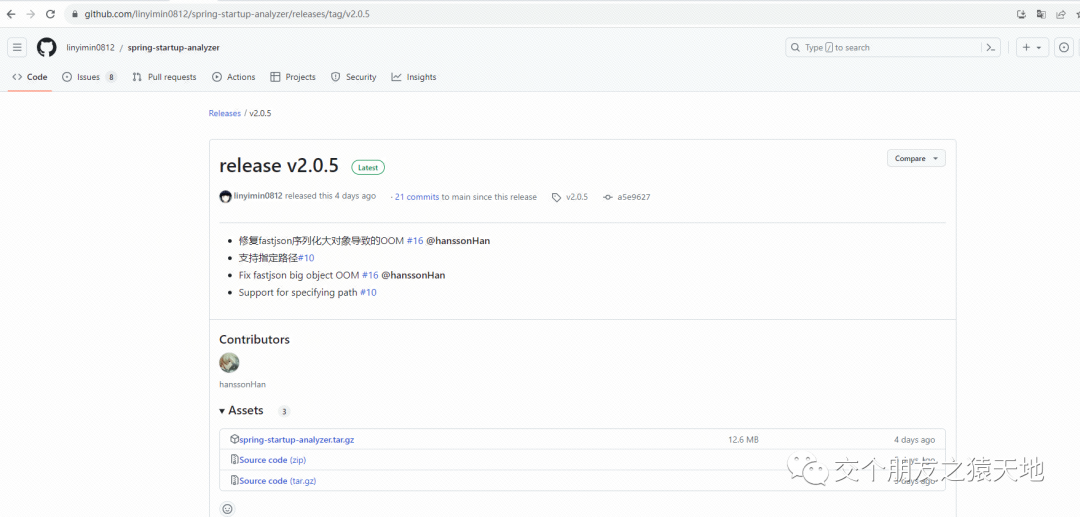The height and width of the screenshot is (517, 1080).
Task: Open #10 in Support for specifying path line
Action: click(368, 293)
